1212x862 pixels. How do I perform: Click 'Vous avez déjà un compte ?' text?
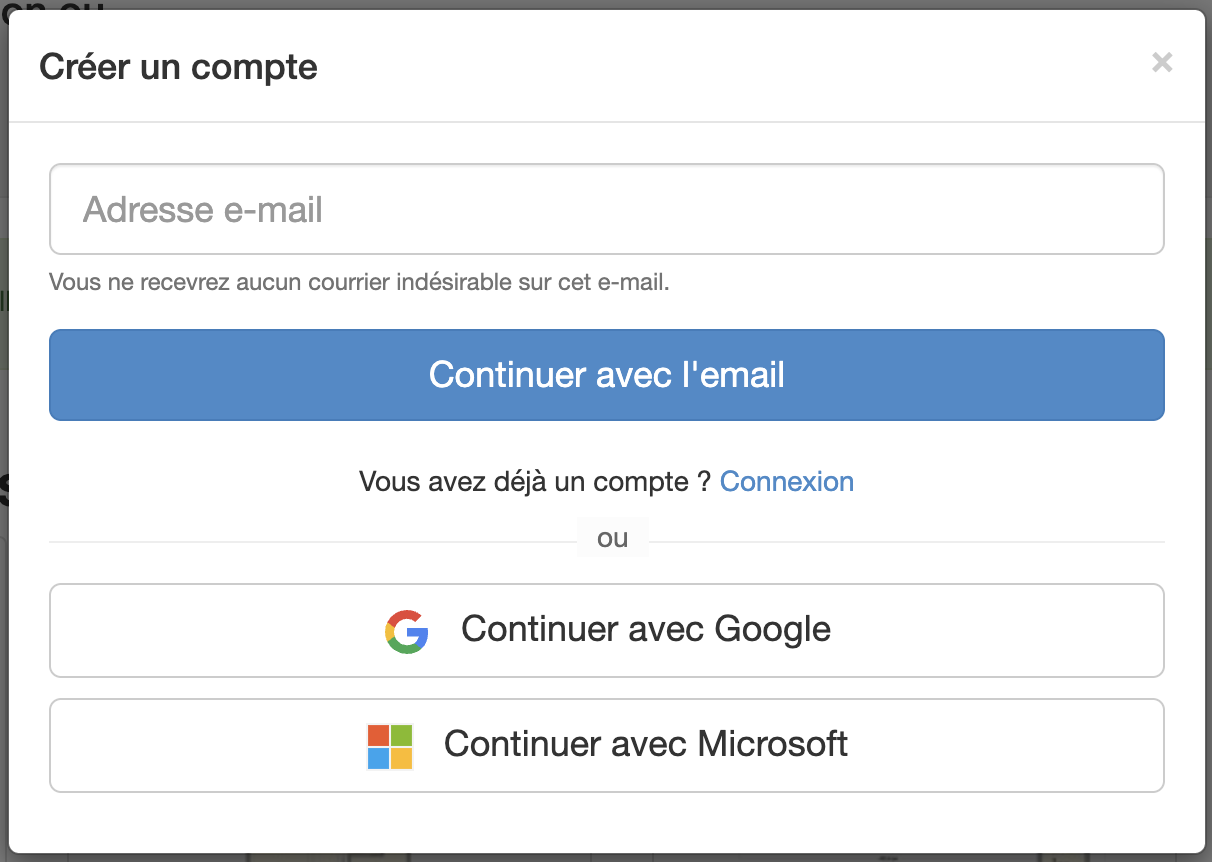tap(535, 481)
